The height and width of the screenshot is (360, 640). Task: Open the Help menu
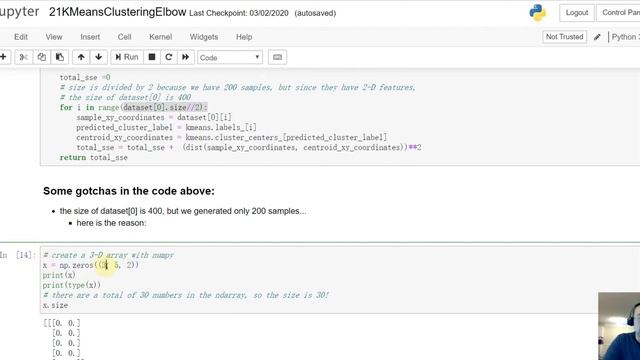(244, 37)
